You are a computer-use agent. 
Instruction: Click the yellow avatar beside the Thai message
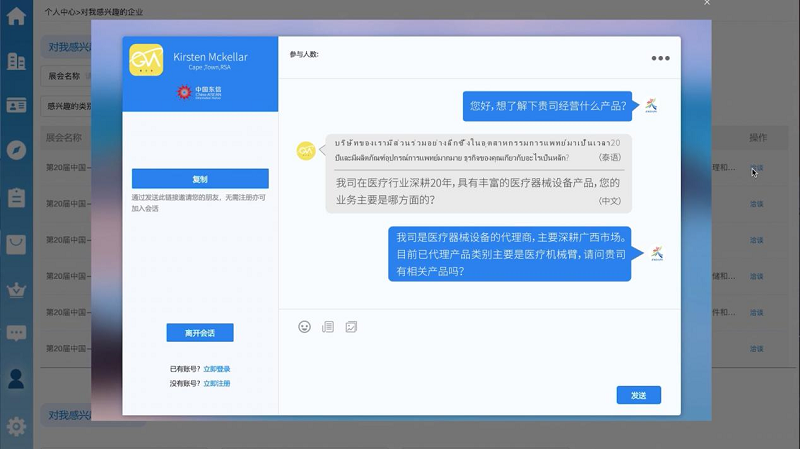tap(306, 151)
